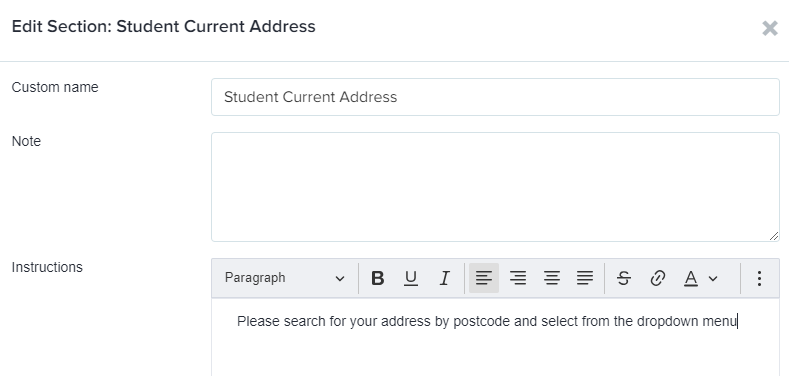Close the Edit Section dialog
This screenshot has width=789, height=376.
tap(770, 28)
